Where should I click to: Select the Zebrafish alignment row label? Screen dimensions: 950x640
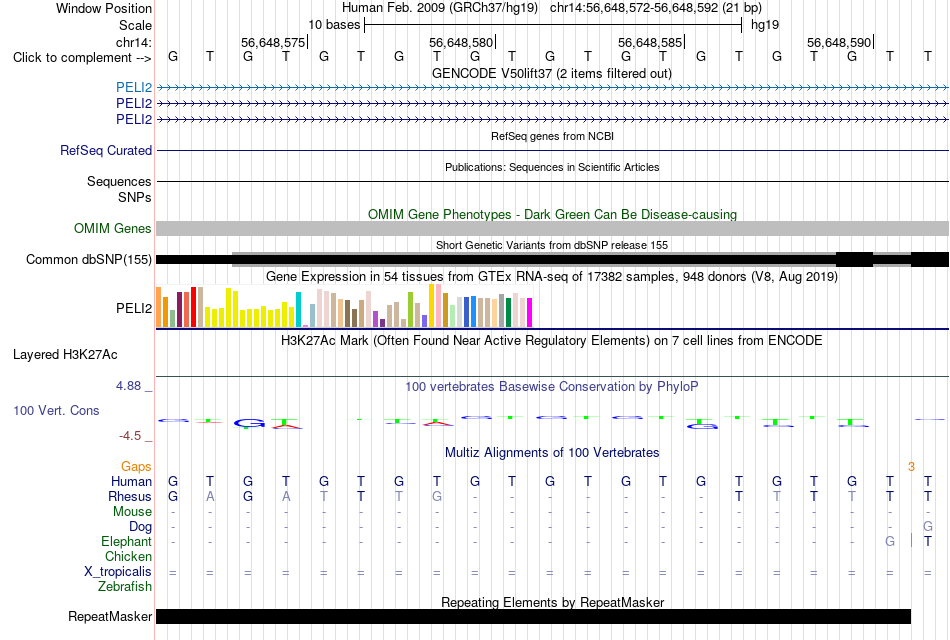click(125, 587)
